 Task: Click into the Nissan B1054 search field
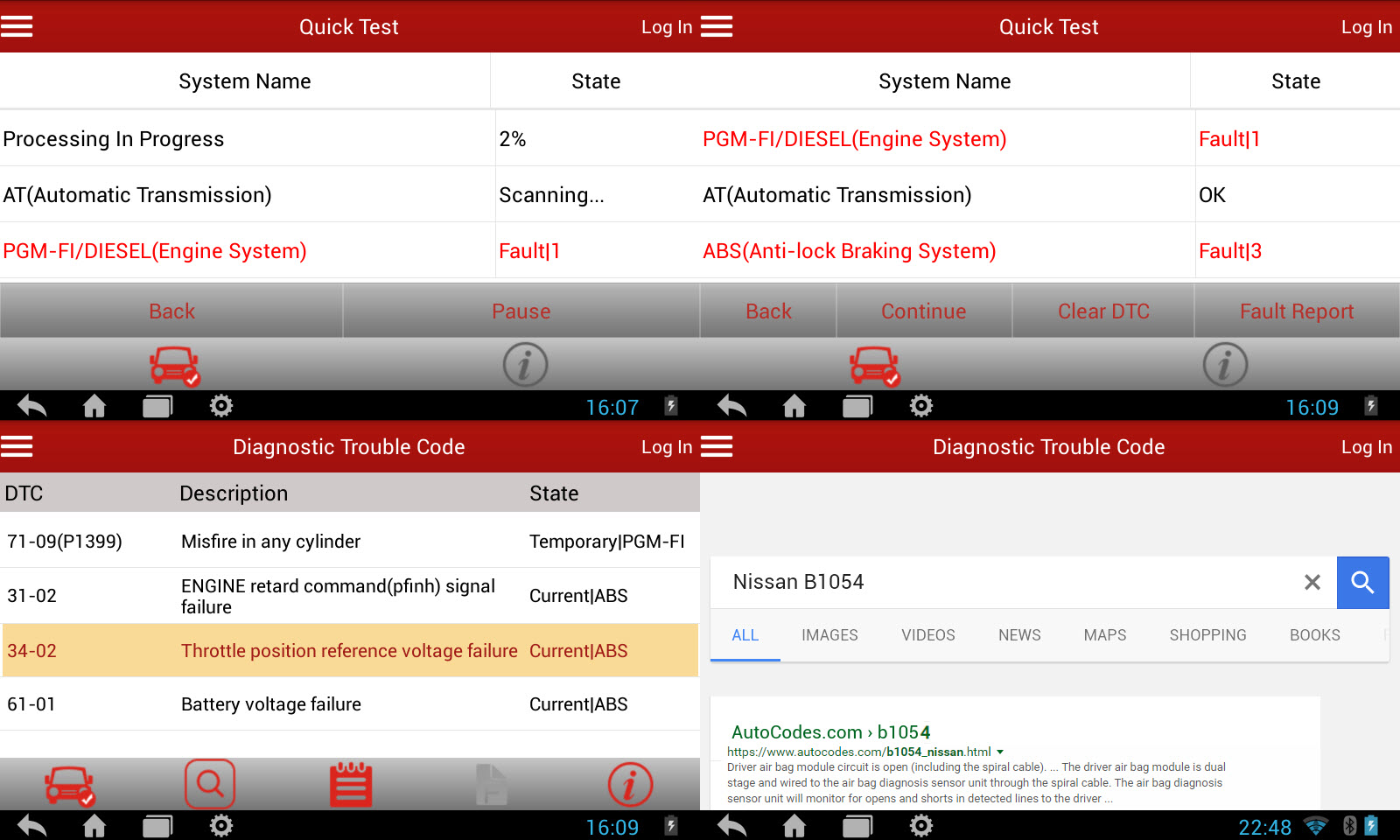1006,583
